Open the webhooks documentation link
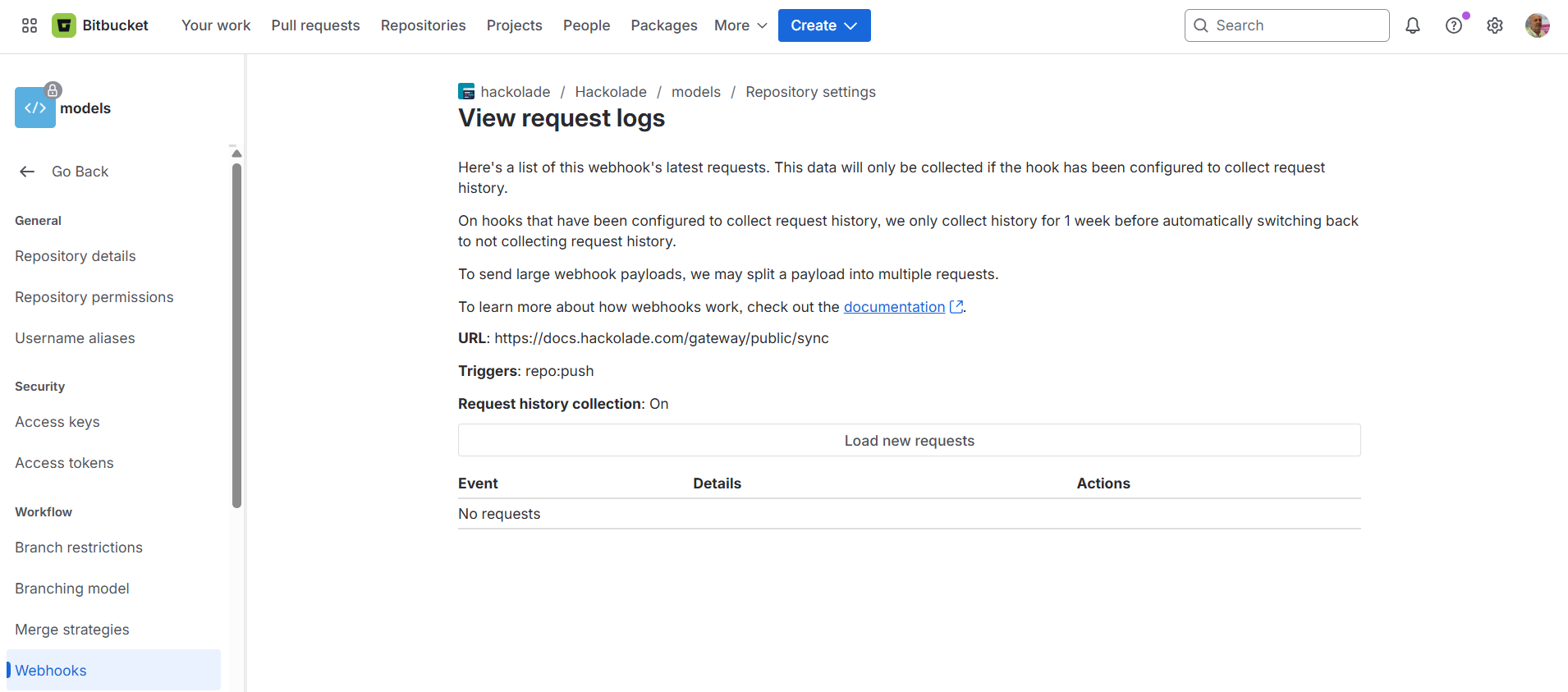 [894, 307]
